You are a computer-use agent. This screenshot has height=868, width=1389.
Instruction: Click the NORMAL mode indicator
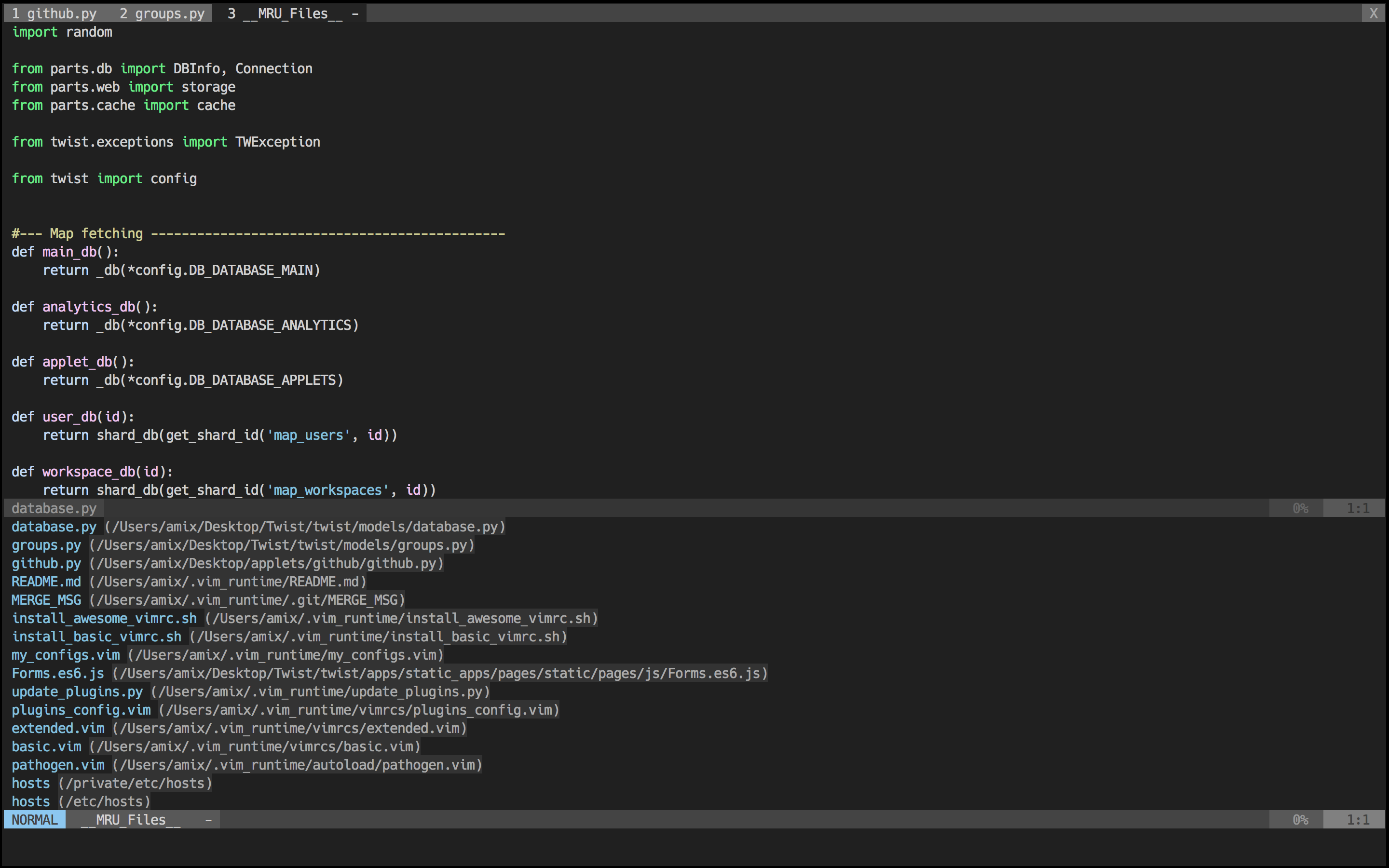[x=34, y=820]
